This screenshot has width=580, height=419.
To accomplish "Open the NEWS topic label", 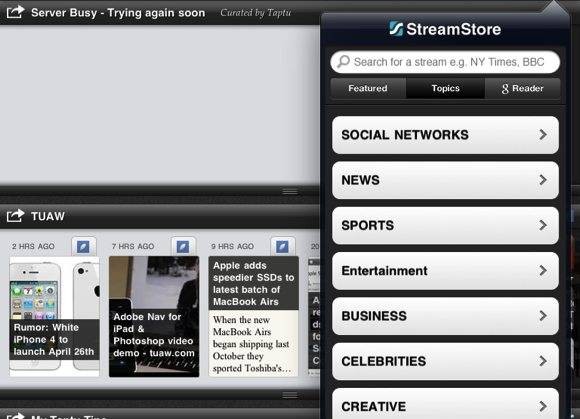I will tap(360, 180).
